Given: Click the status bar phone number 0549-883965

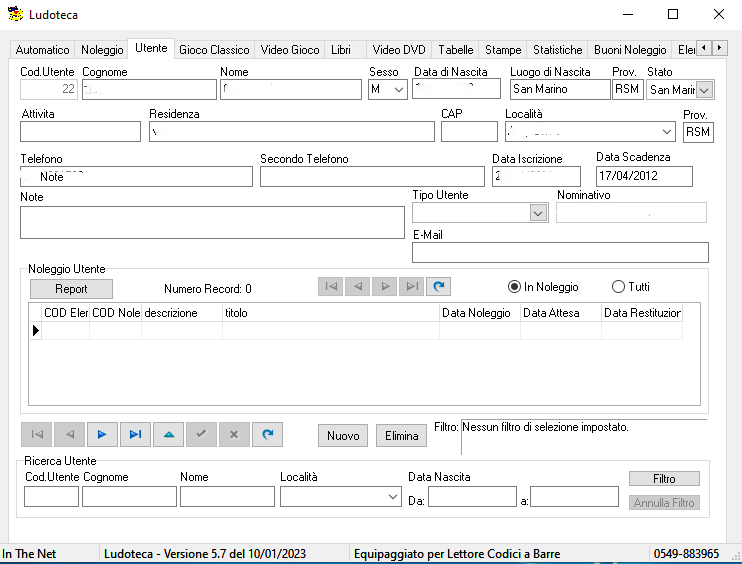Looking at the screenshot, I should [686, 554].
